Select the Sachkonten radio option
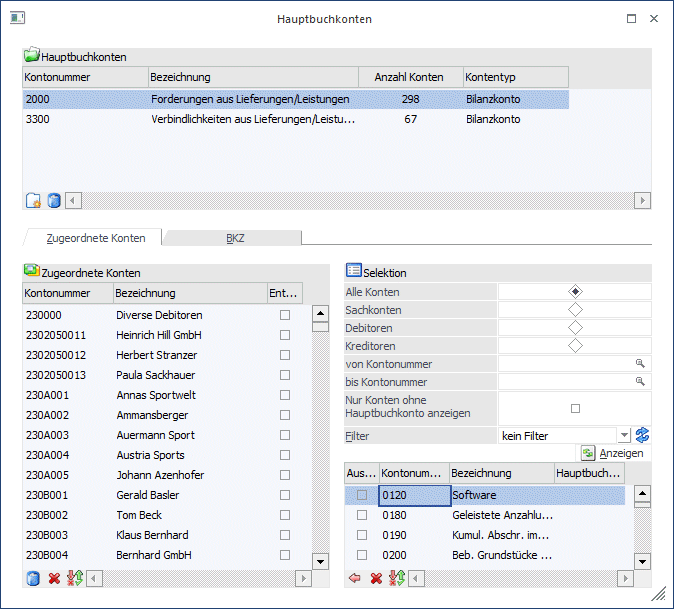The image size is (674, 609). (x=575, y=310)
